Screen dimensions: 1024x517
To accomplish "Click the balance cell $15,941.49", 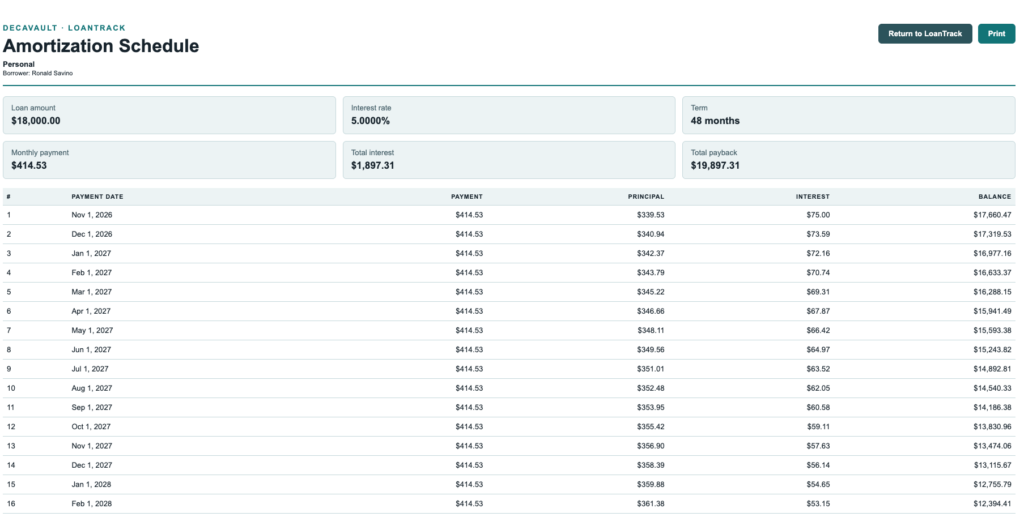I will click(992, 311).
